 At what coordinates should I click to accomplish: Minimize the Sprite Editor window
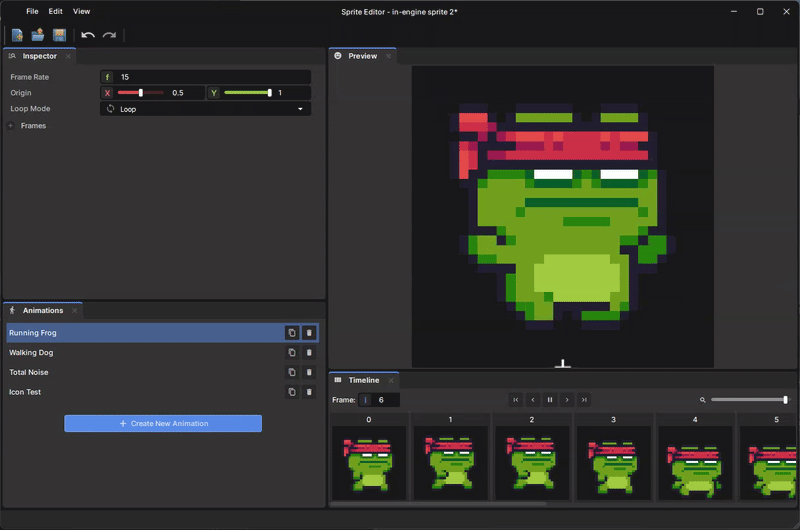coord(734,11)
